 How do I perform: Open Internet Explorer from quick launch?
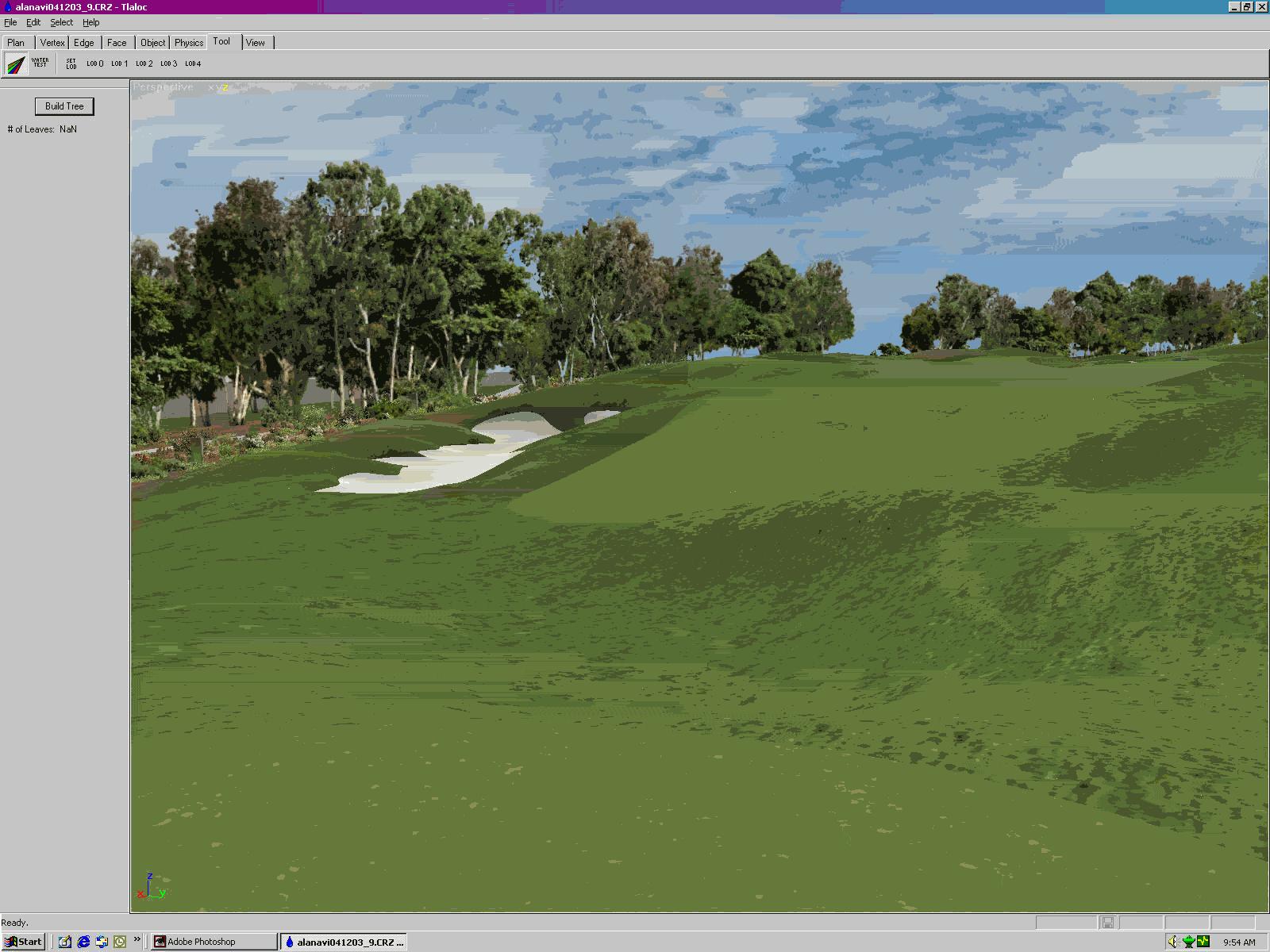(x=83, y=942)
